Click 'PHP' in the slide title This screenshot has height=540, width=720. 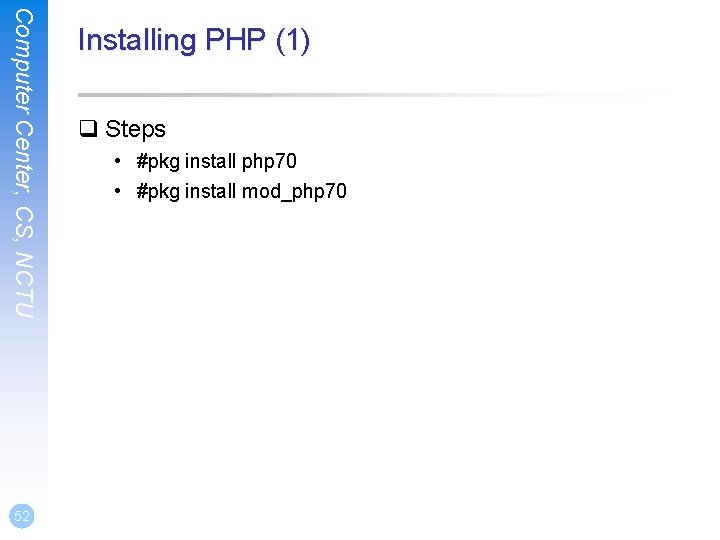point(235,39)
